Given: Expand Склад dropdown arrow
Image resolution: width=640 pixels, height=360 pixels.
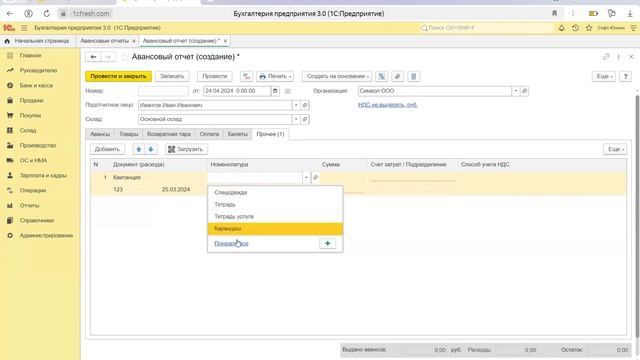Looking at the screenshot, I should (296, 119).
